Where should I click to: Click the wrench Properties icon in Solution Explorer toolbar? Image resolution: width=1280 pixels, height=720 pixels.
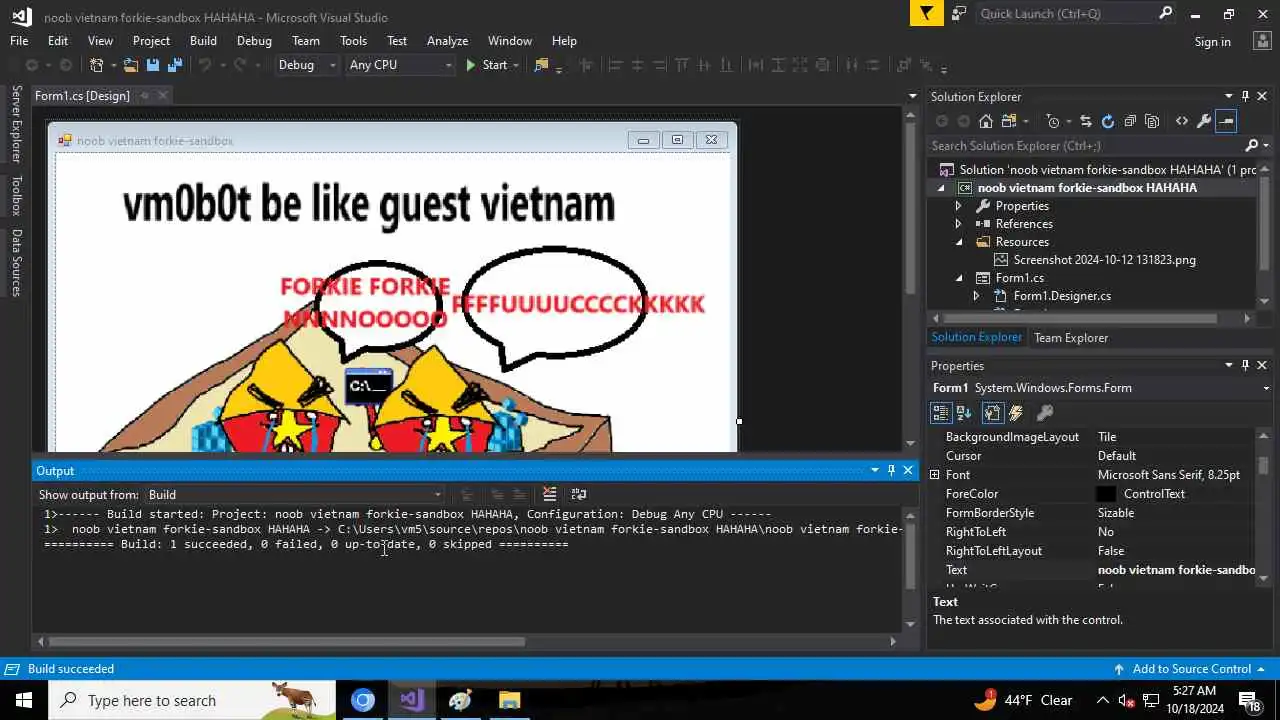pyautogui.click(x=1204, y=121)
